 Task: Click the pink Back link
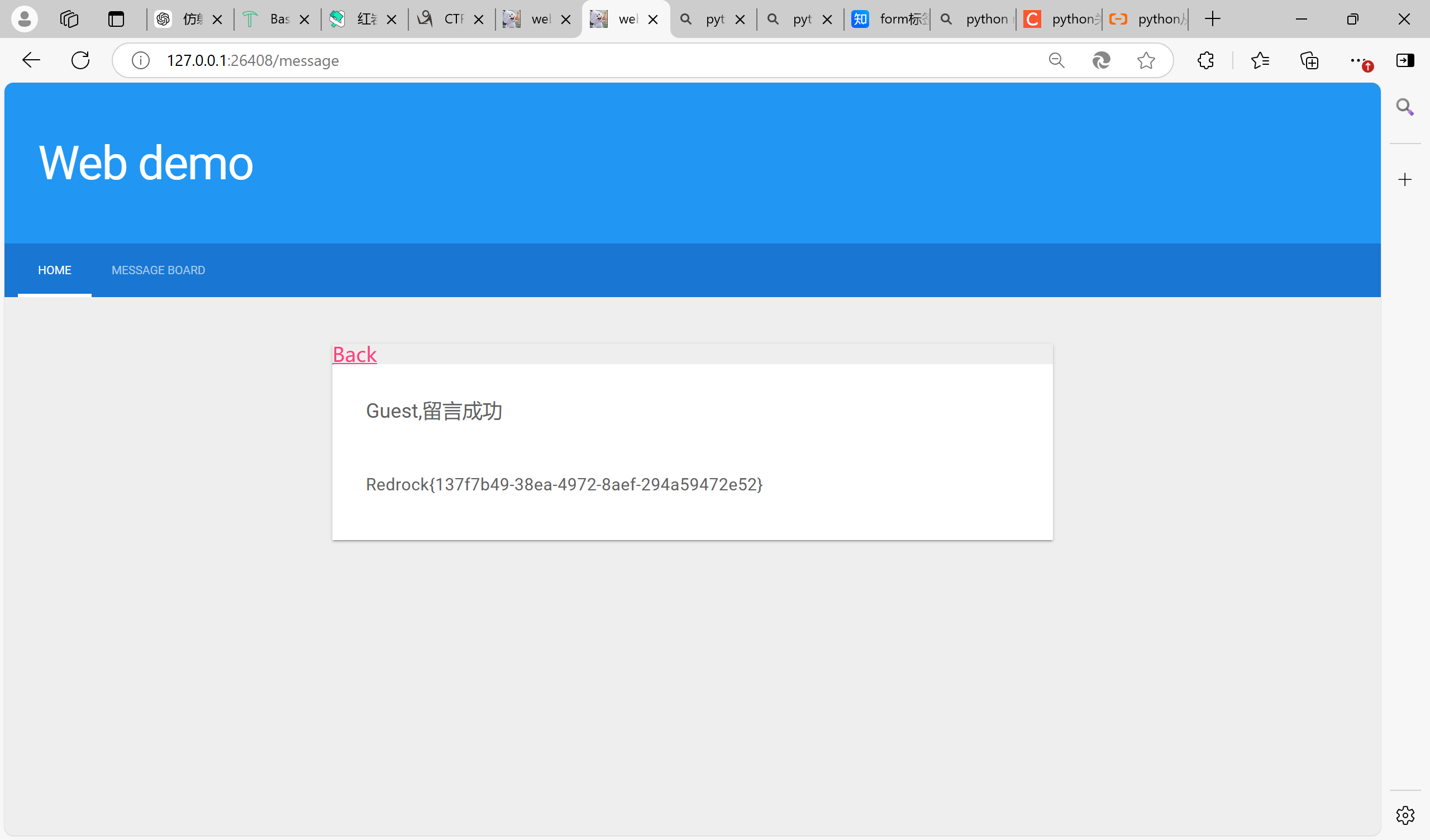tap(354, 355)
